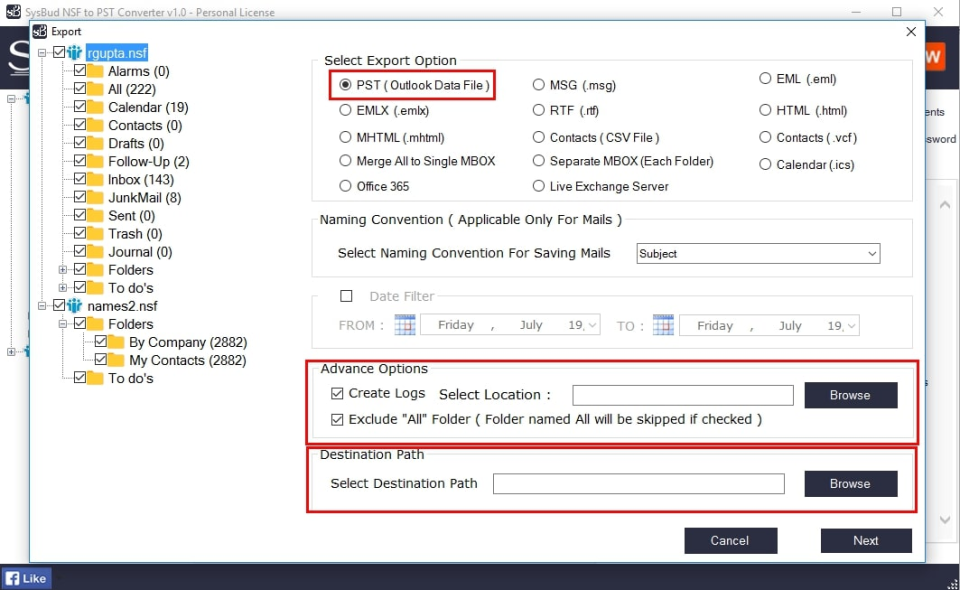
Task: Enable the Date Filter checkbox
Action: click(346, 296)
